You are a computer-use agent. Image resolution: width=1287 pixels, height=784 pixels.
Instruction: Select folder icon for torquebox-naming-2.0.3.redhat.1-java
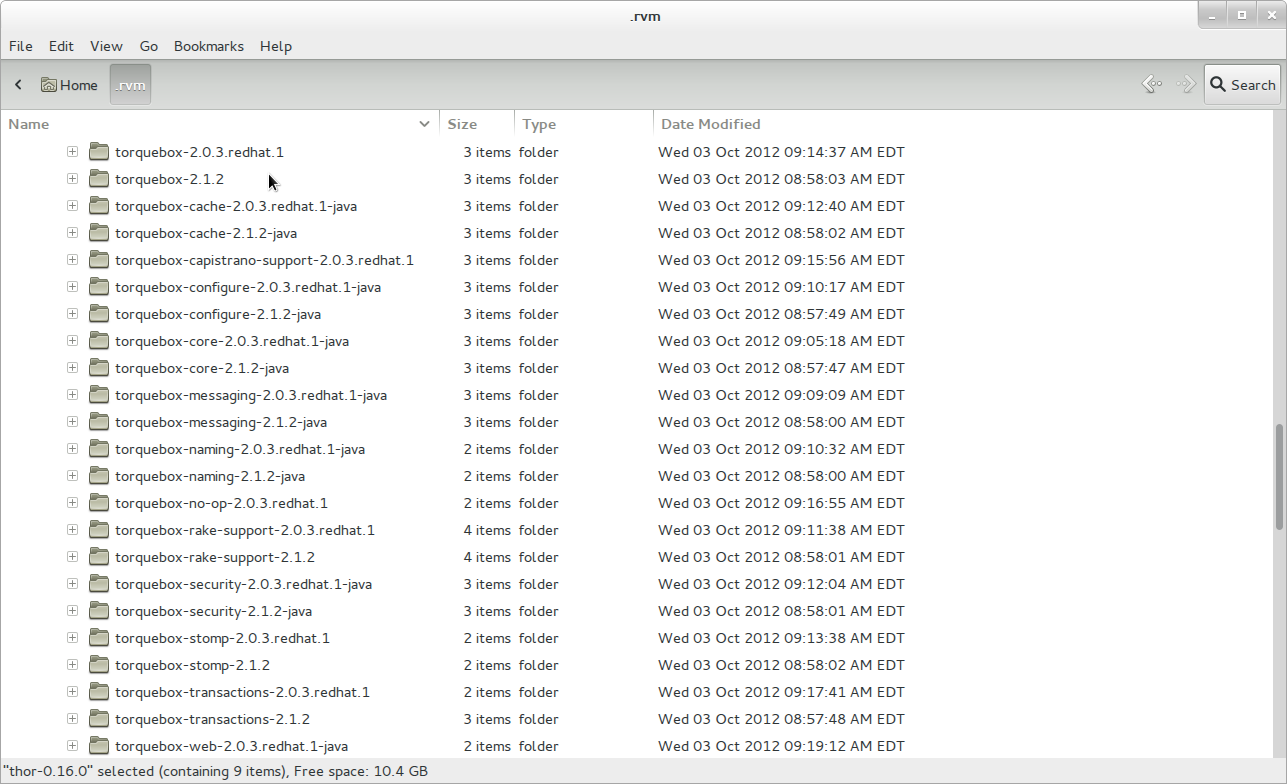click(98, 449)
